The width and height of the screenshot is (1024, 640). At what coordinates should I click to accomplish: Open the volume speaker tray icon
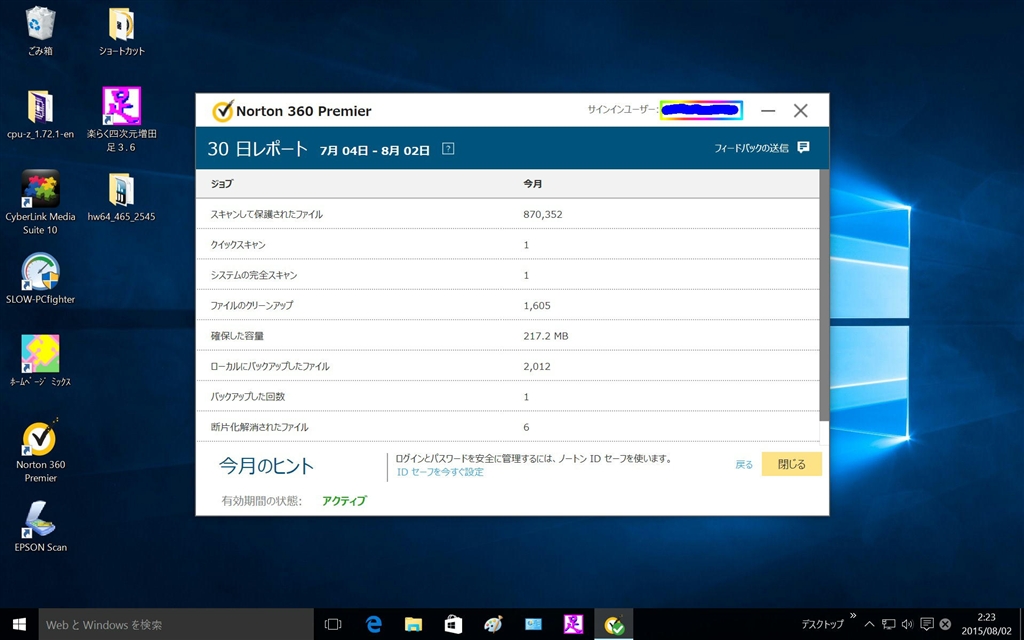click(907, 624)
